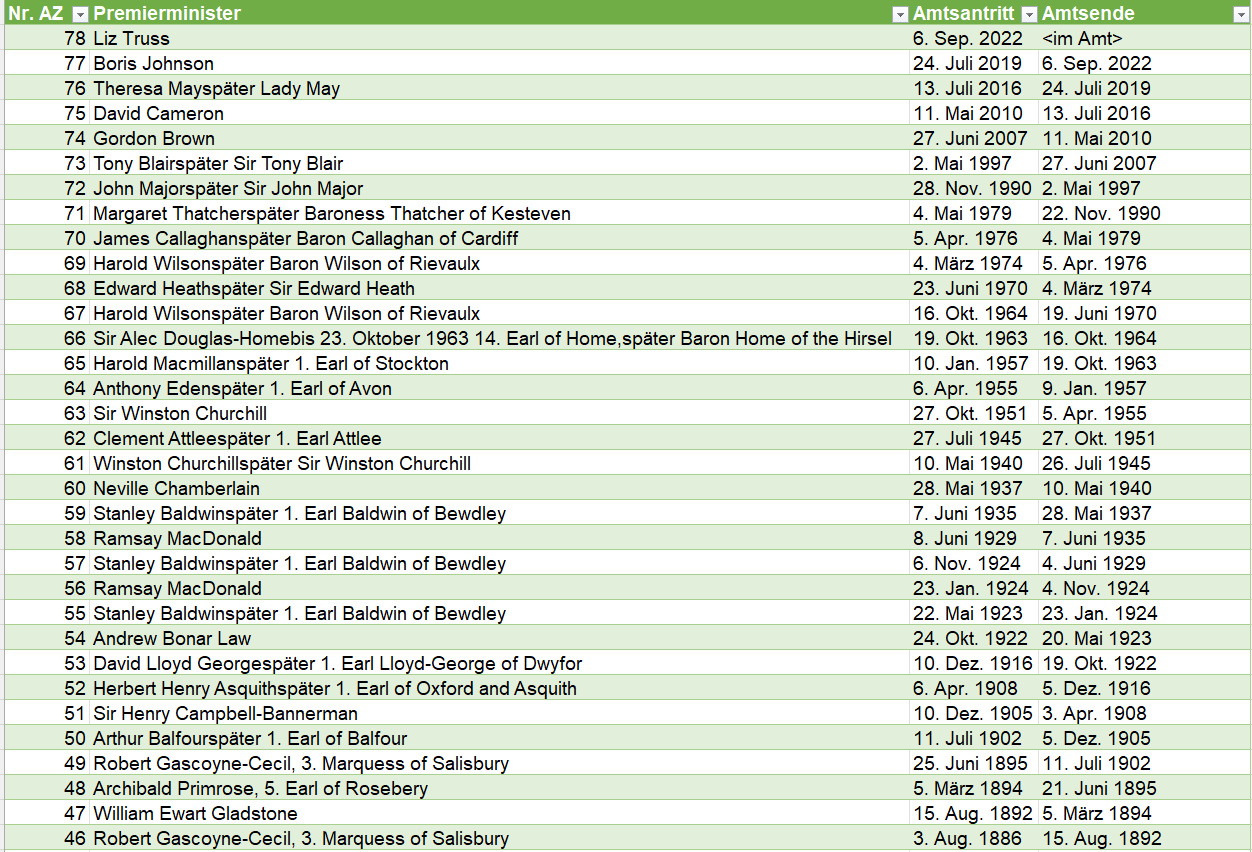Click row number 51 for Campbell-Bannerman

point(75,714)
